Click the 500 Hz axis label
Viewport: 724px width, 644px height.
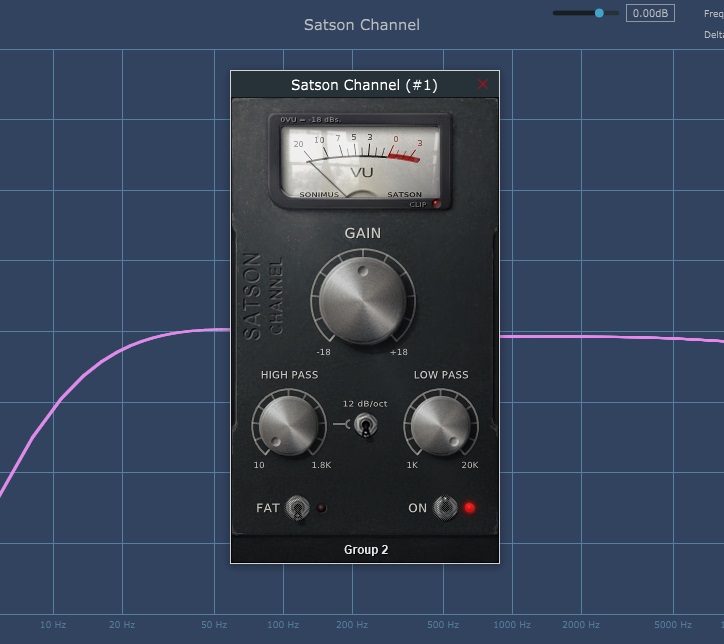coord(443,625)
